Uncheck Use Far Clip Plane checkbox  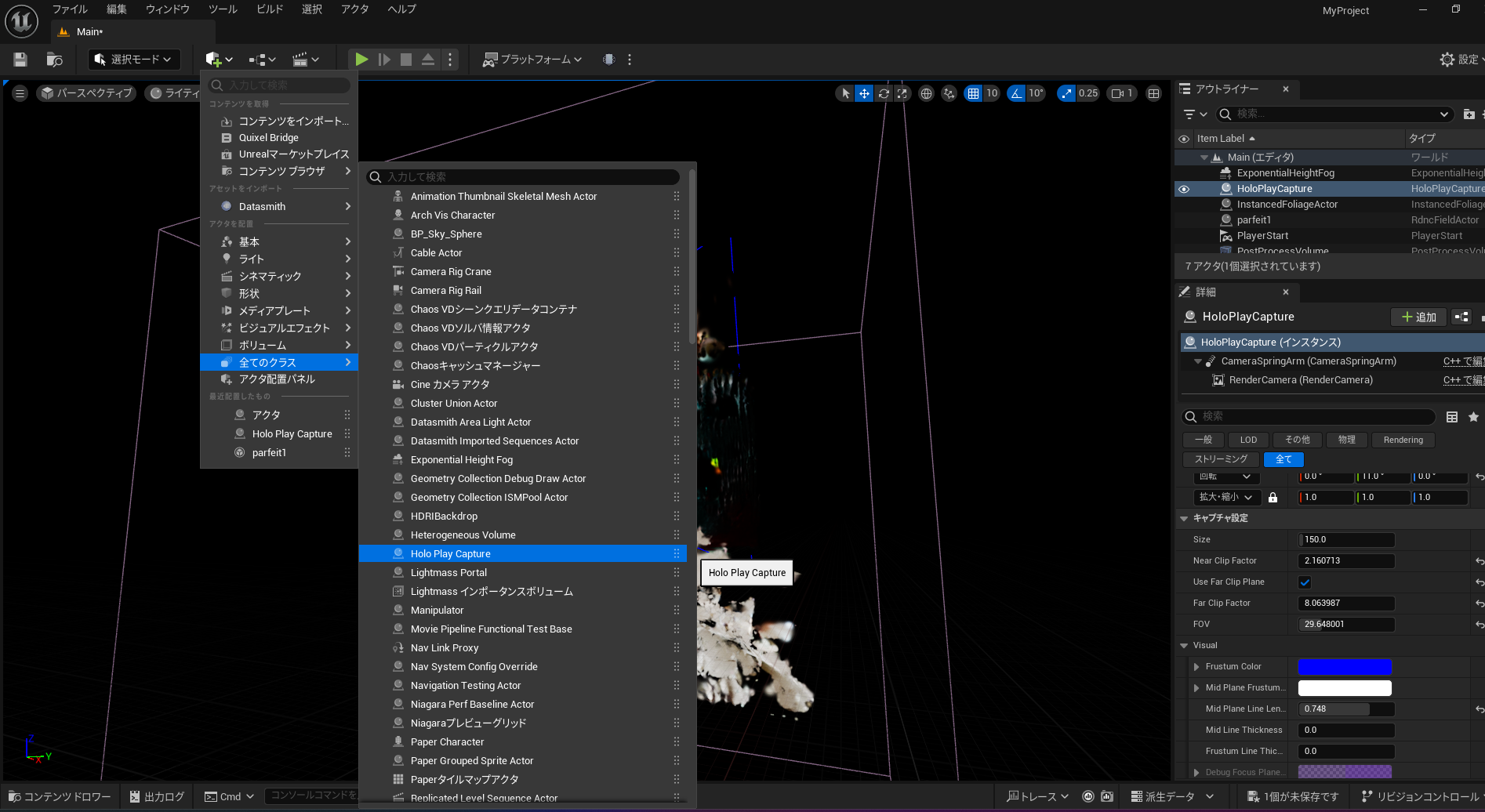point(1305,582)
